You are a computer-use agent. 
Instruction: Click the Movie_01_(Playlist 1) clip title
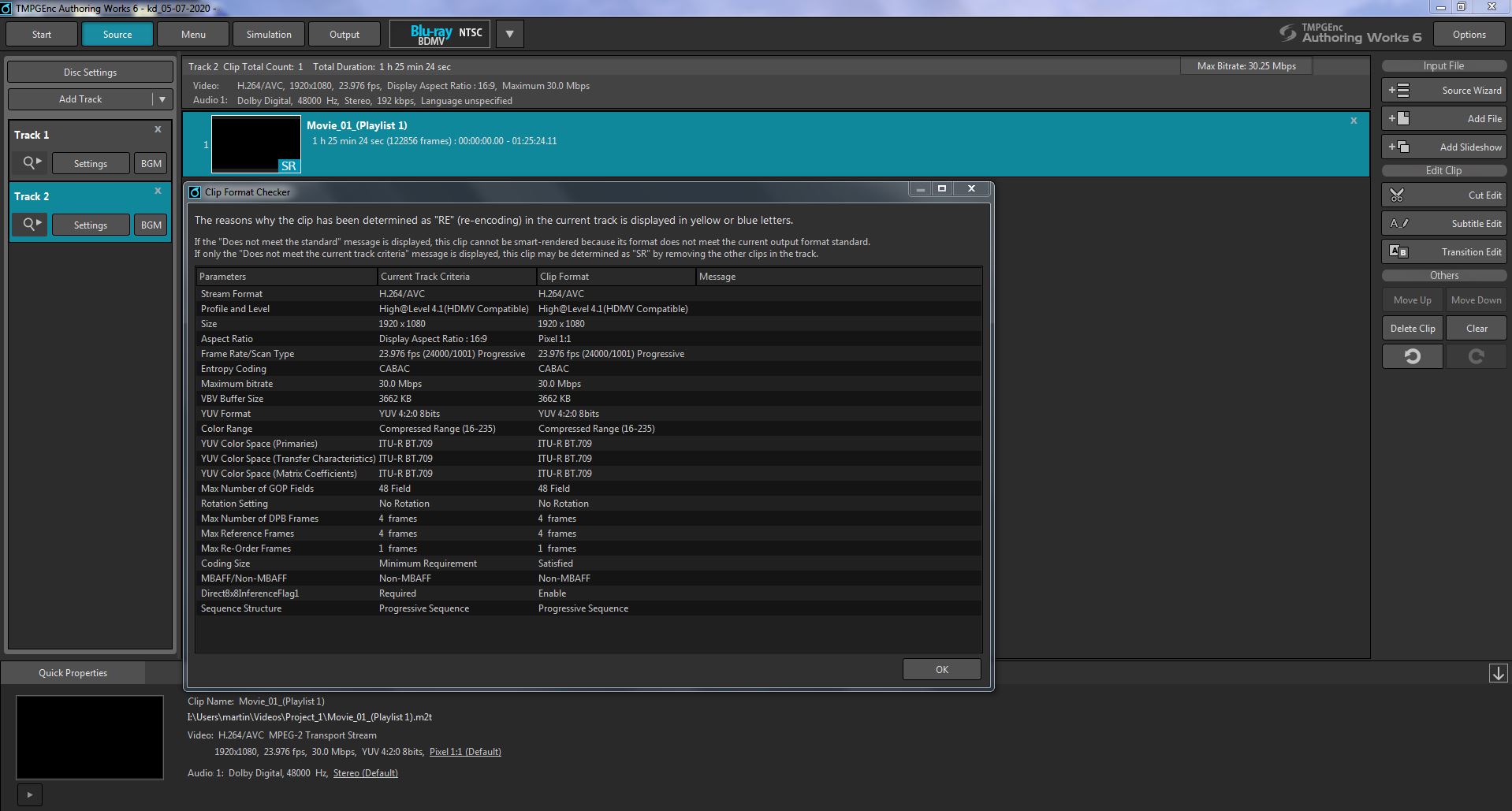(x=357, y=125)
